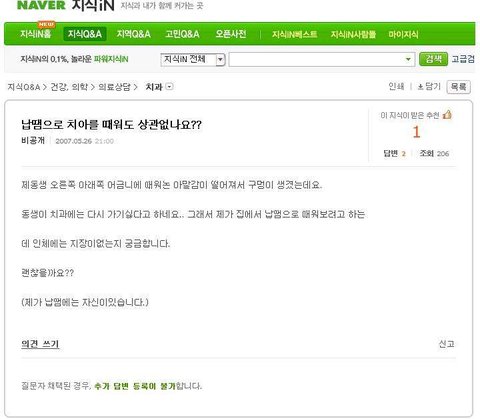Viewport: 480px width, 419px height.
Task: Click the green 검색 search button
Action: pos(433,59)
